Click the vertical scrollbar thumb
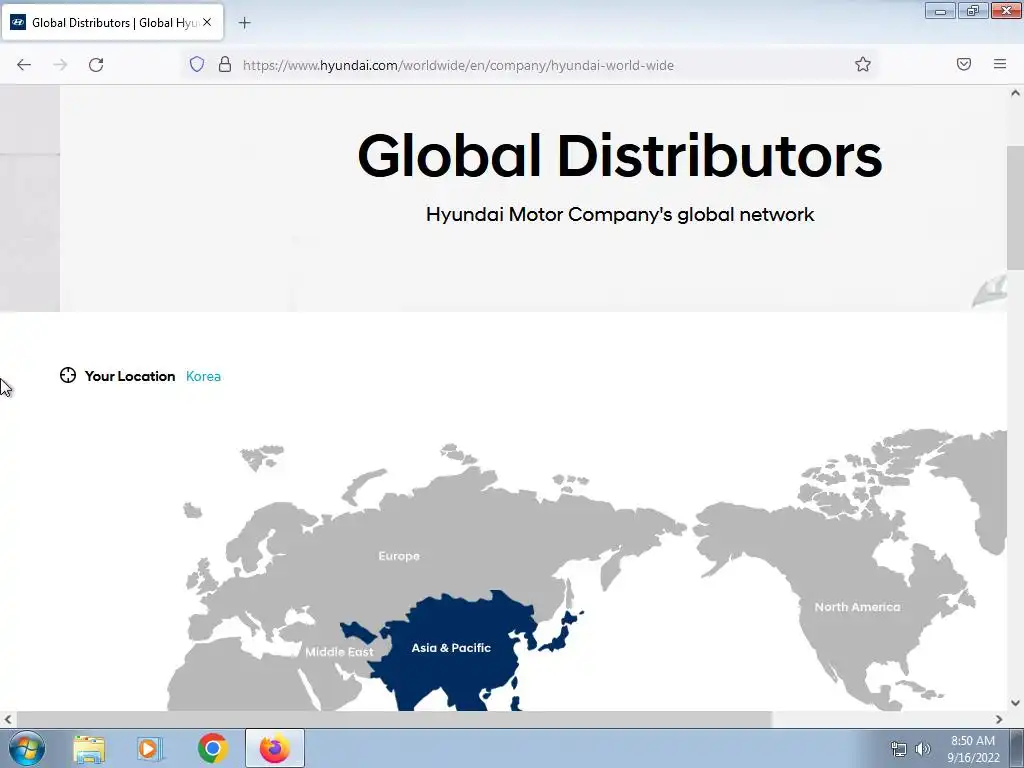Image resolution: width=1024 pixels, height=768 pixels. [1015, 208]
